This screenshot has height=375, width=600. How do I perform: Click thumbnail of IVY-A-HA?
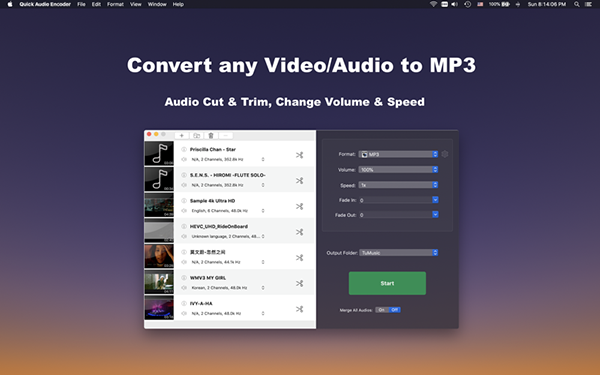[159, 307]
